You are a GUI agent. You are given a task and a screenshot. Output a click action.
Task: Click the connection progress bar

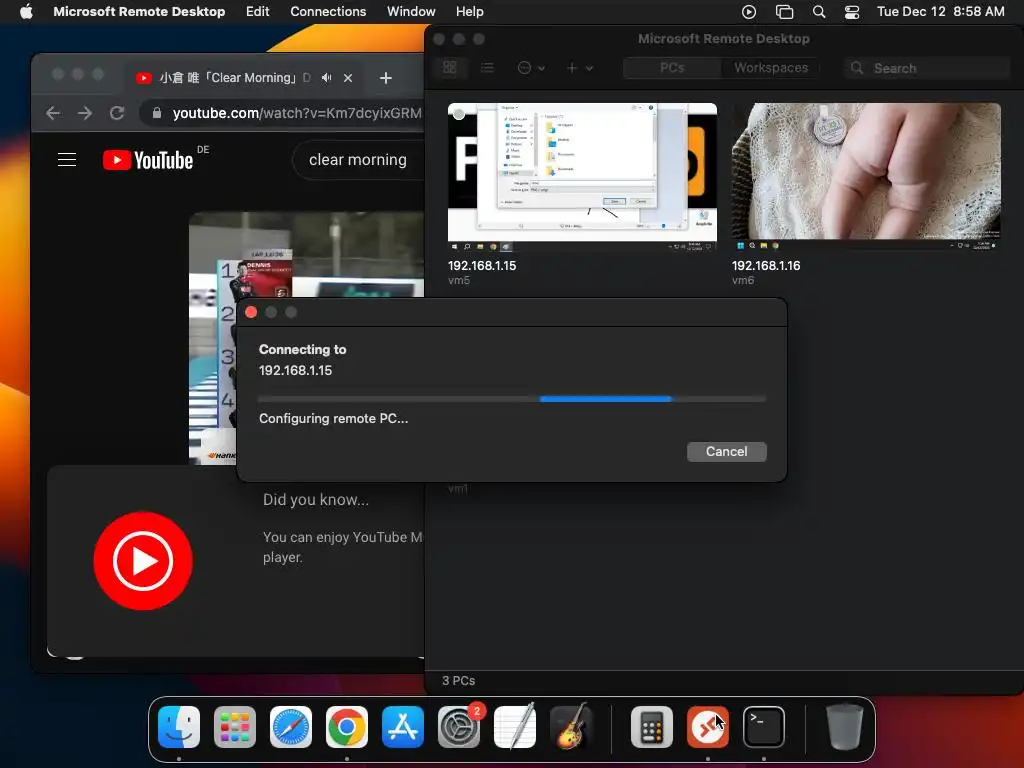(x=512, y=398)
